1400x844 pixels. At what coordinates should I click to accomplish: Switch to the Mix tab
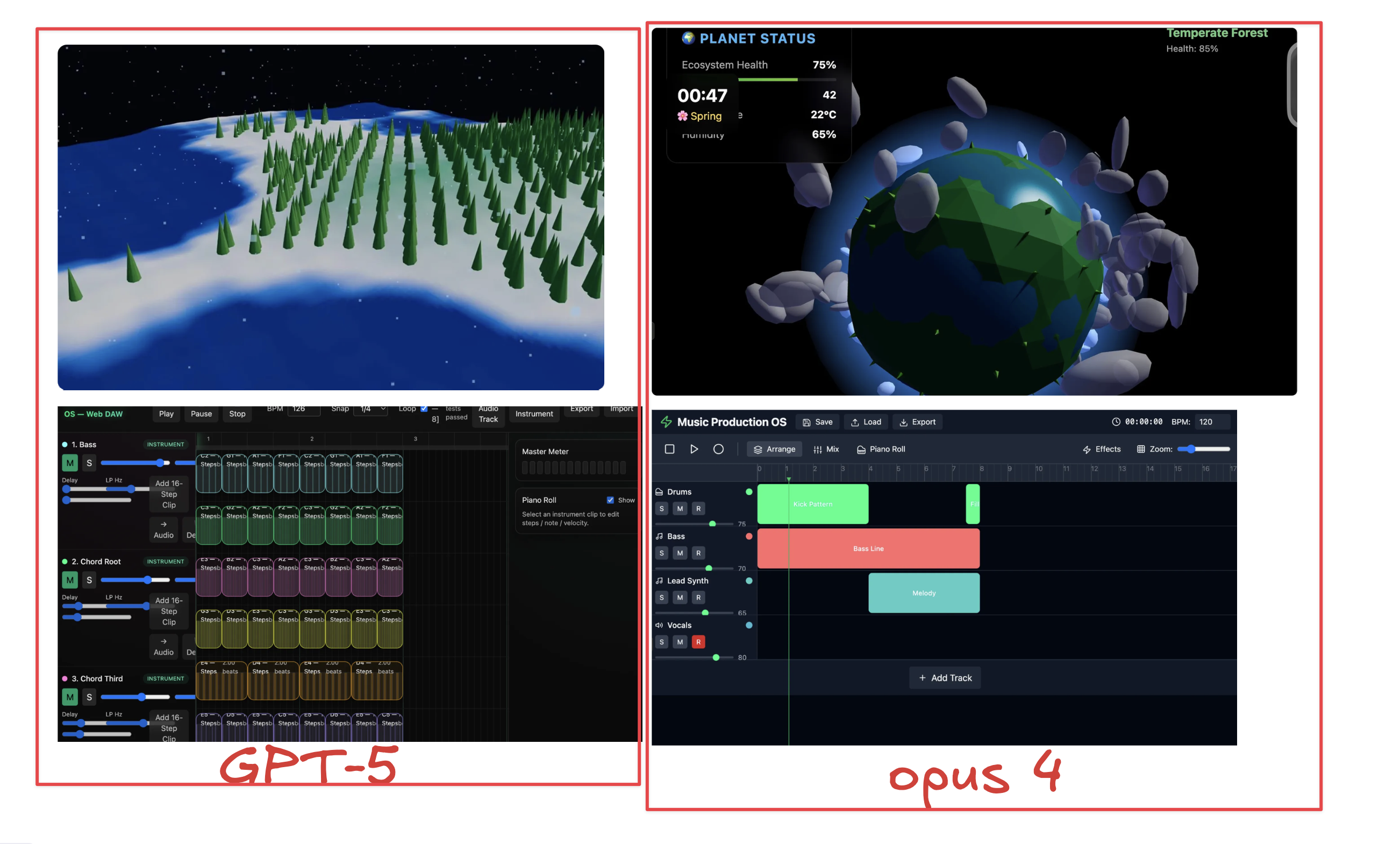pos(826,449)
